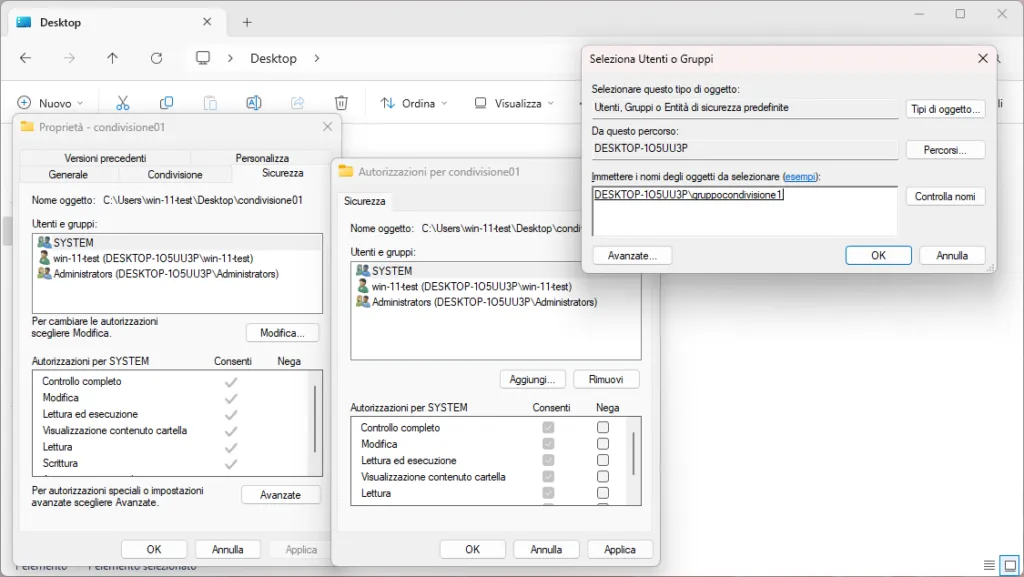Open sharing via the Share toolbar icon
Viewport: 1024px width, 577px height.
297,102
